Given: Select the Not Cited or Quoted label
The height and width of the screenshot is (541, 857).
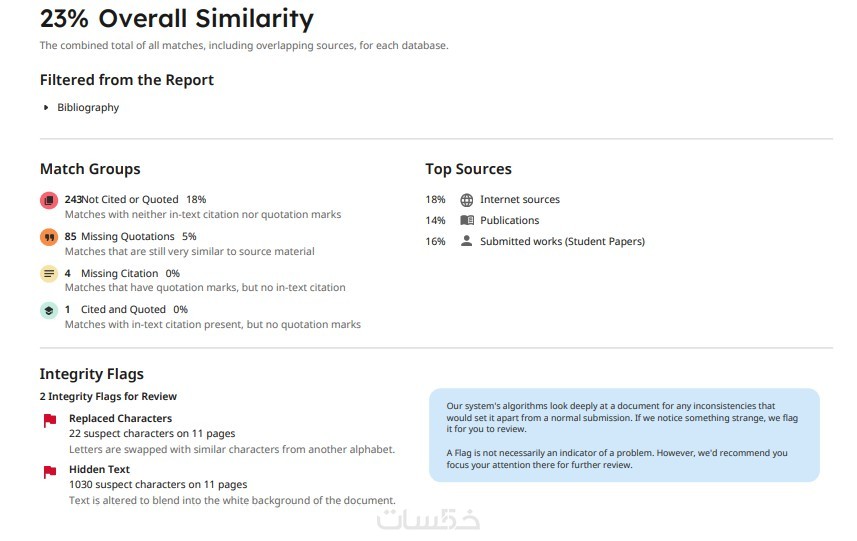Looking at the screenshot, I should (130, 200).
